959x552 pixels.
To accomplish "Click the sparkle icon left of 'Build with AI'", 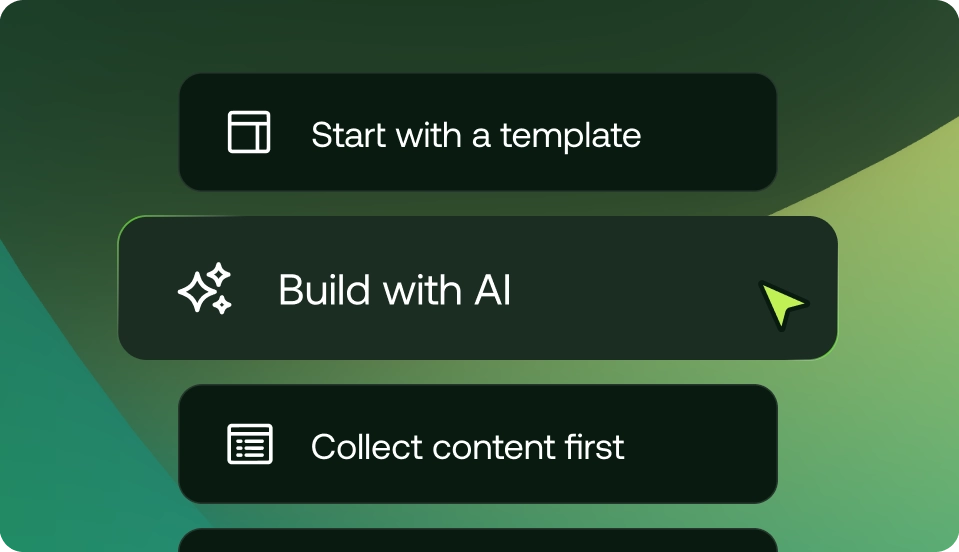I will coord(205,290).
